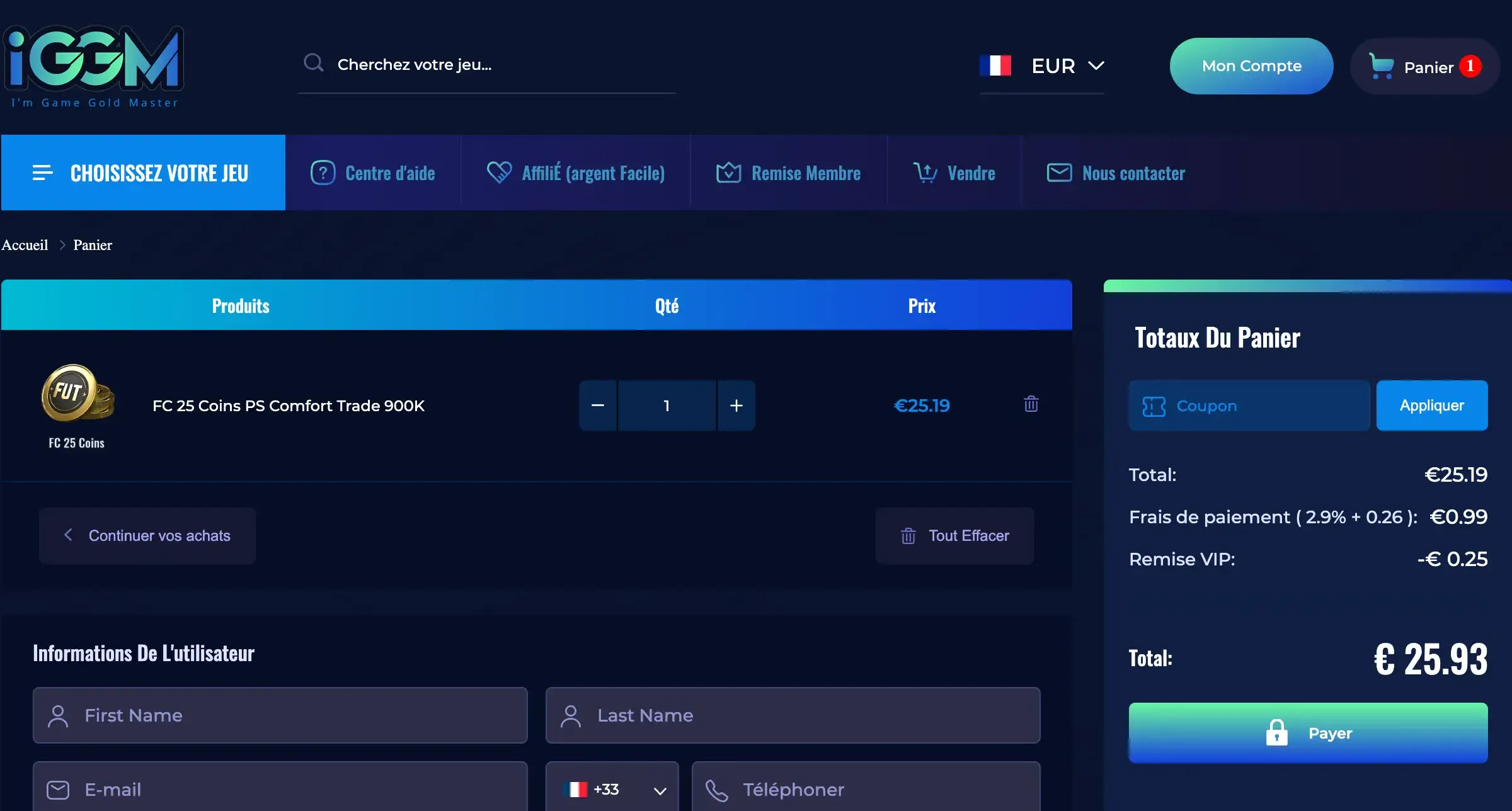Screen dimensions: 1512x811
Task: Click the envelope icon in E-mail field
Action: point(58,790)
